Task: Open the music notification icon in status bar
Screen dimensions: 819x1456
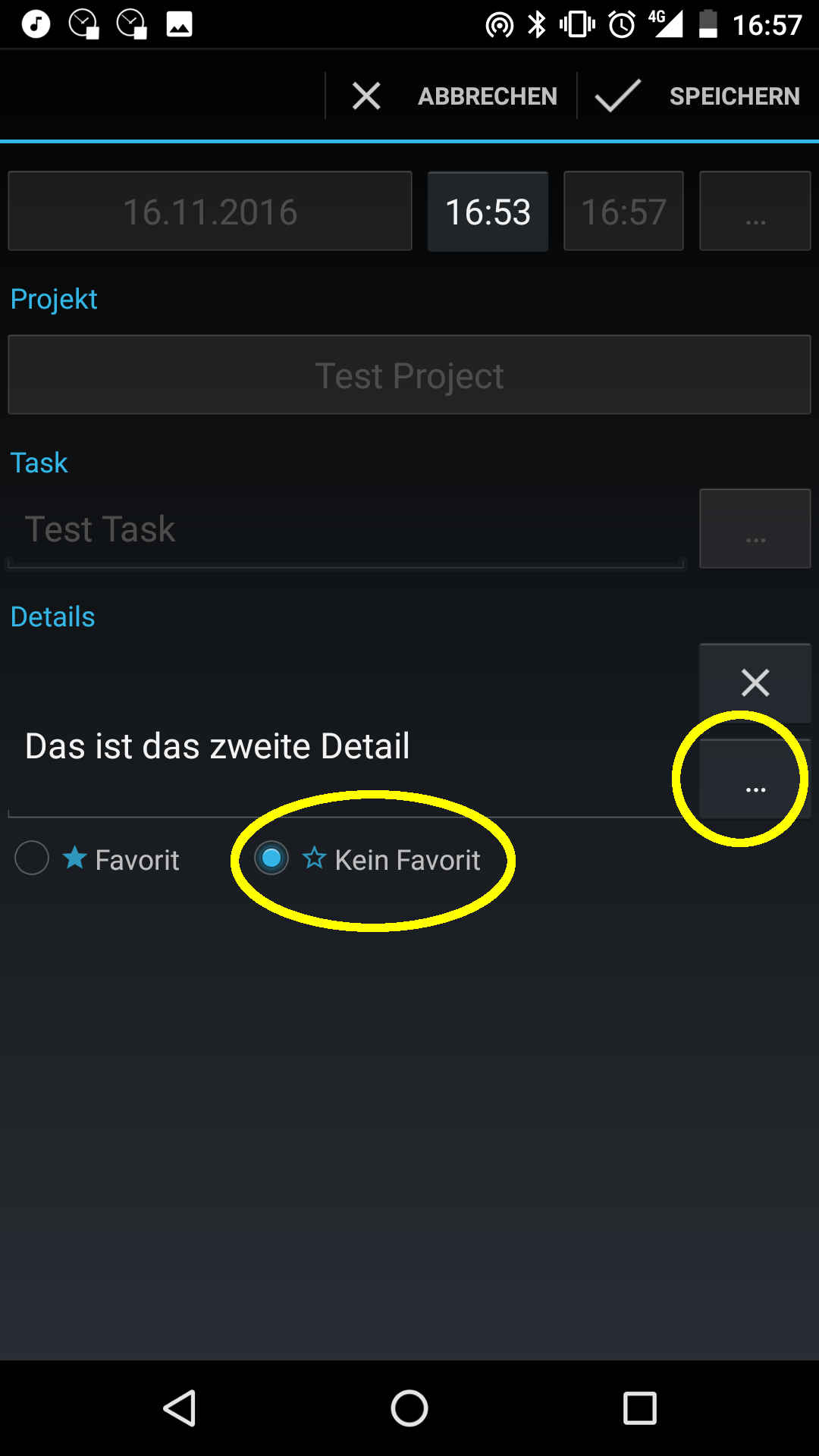Action: click(36, 24)
